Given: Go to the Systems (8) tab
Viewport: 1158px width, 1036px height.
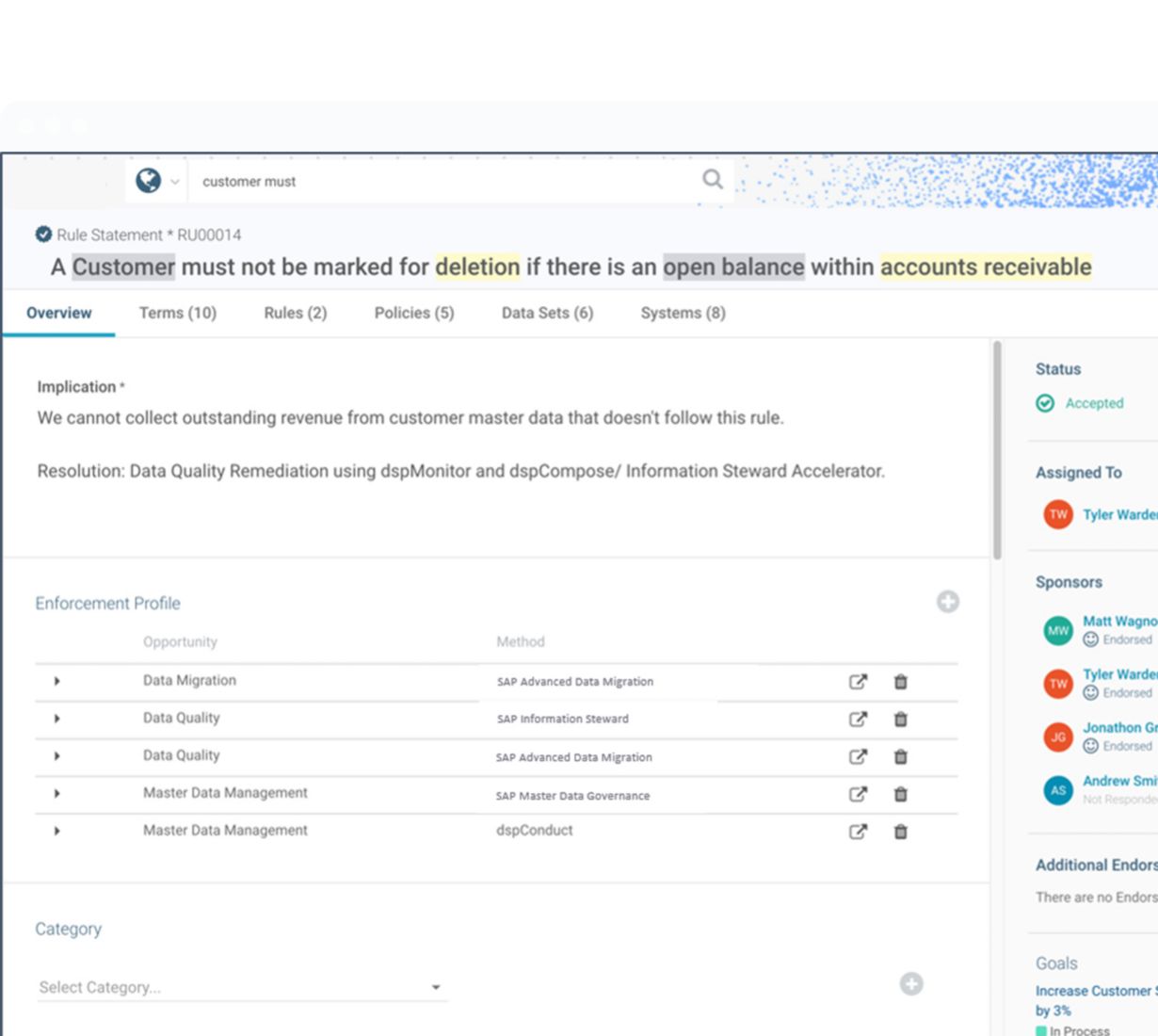Looking at the screenshot, I should pos(683,313).
